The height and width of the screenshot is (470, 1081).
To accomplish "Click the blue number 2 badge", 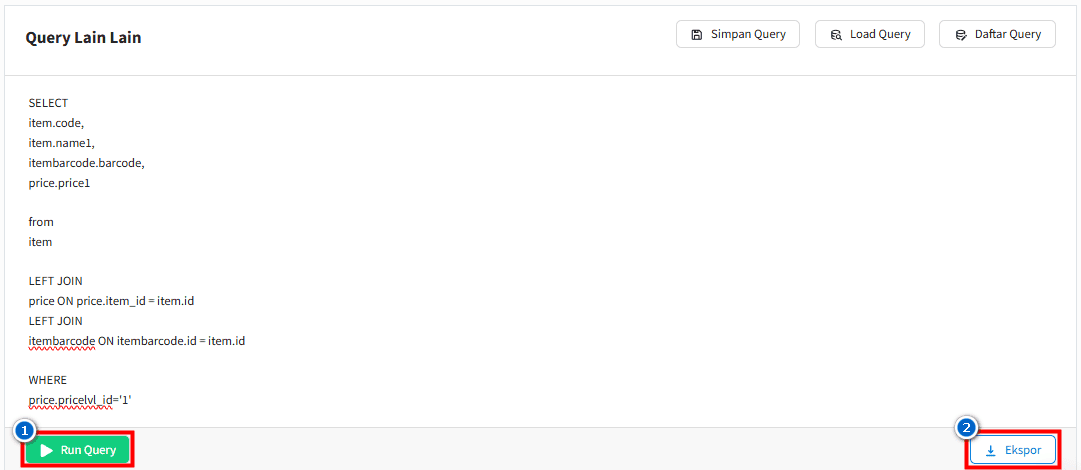I will click(x=966, y=428).
